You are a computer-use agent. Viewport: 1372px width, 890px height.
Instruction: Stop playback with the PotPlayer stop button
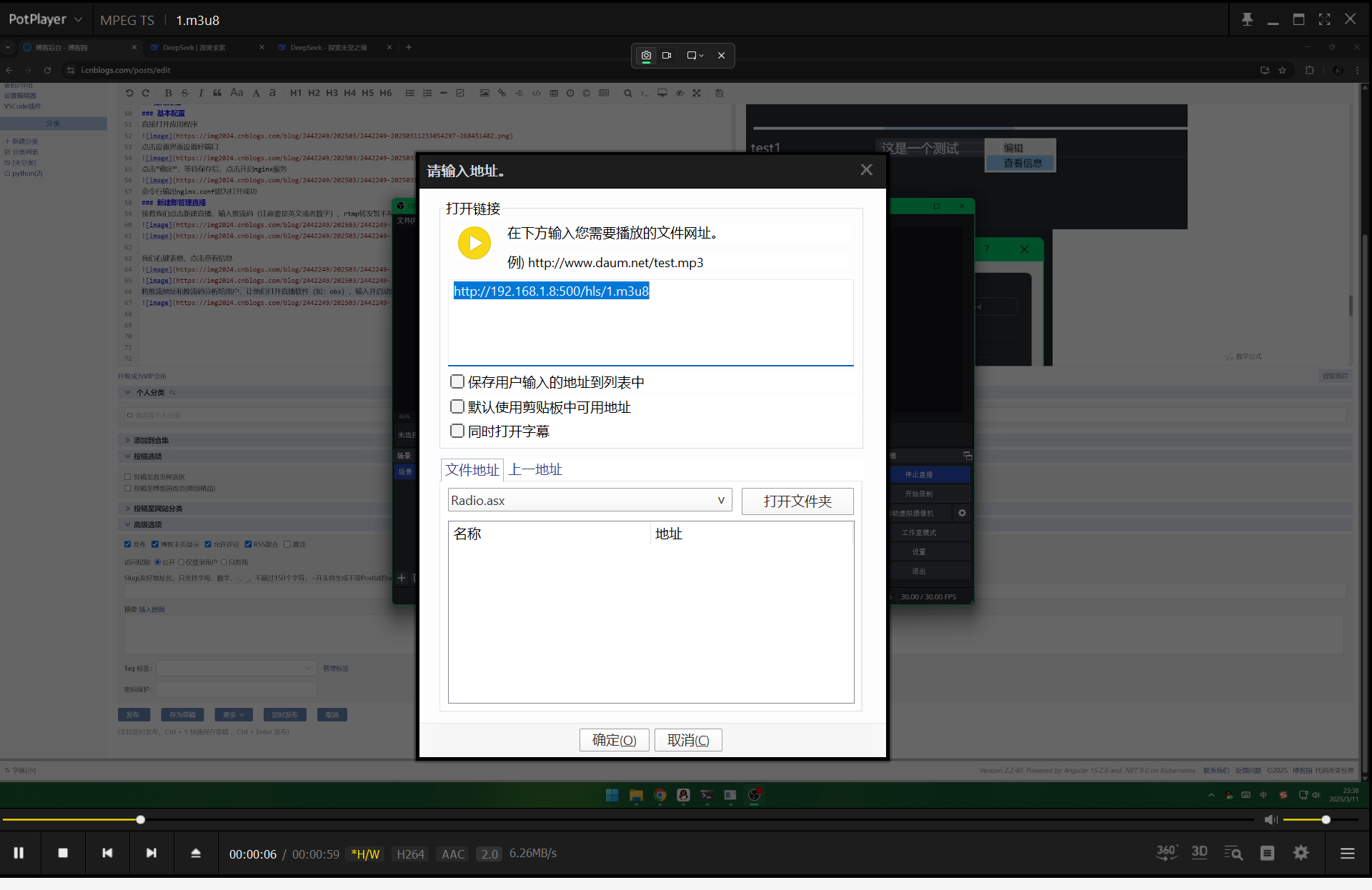pos(63,853)
